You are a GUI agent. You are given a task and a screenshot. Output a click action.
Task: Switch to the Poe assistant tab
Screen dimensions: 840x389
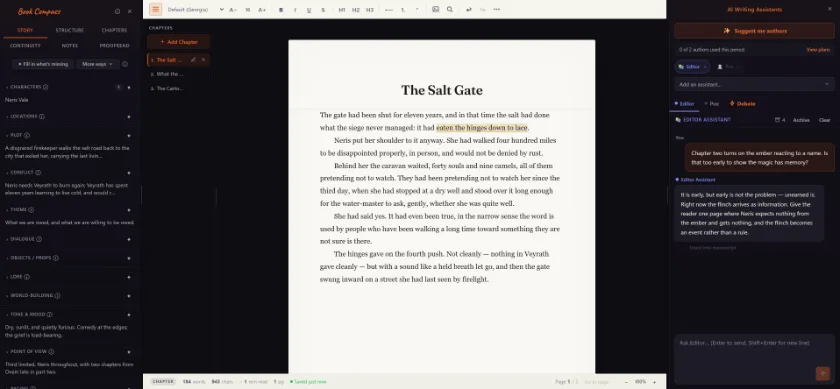[x=711, y=103]
